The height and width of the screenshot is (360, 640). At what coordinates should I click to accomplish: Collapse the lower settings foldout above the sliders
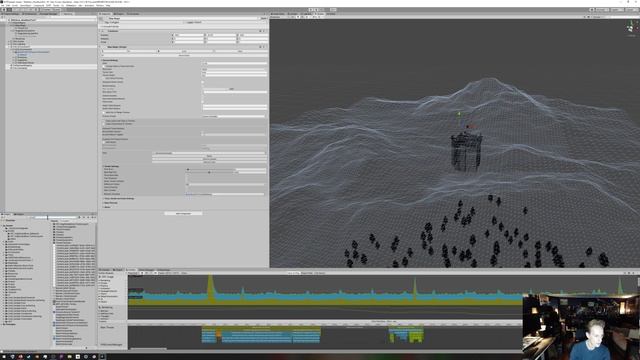tap(103, 167)
